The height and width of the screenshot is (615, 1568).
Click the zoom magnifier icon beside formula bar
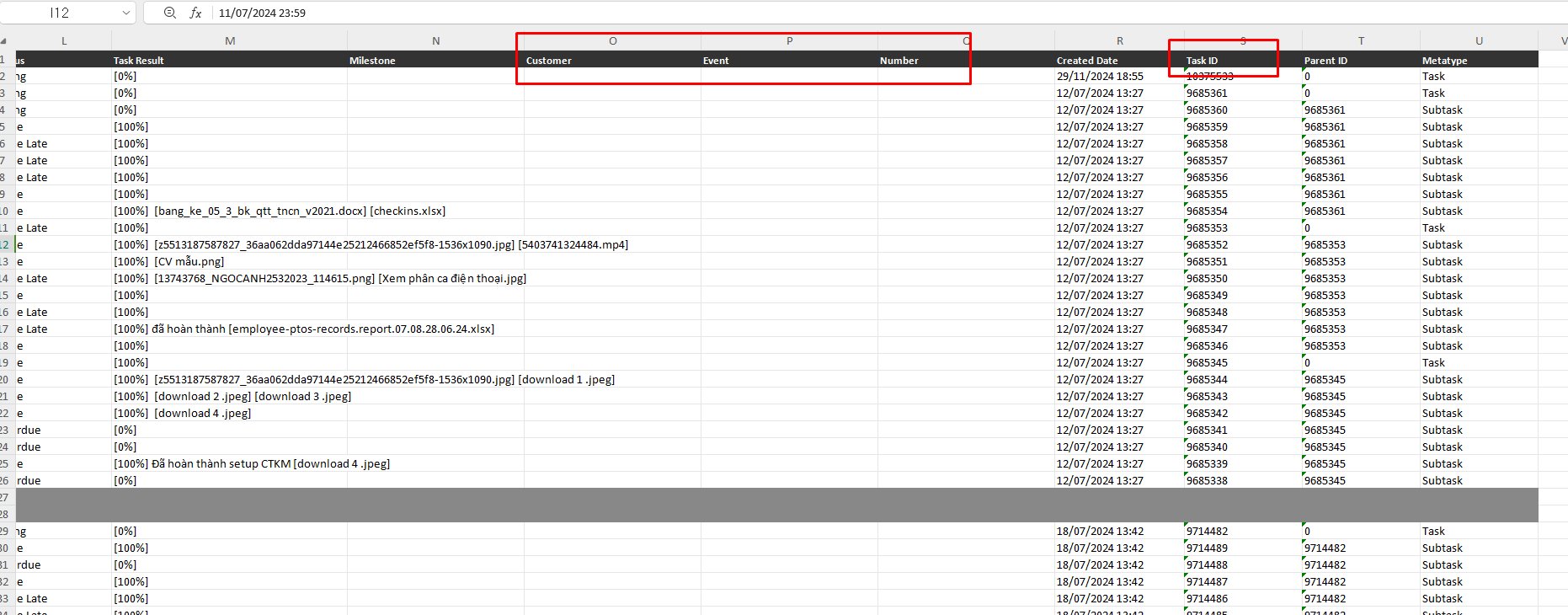point(170,13)
